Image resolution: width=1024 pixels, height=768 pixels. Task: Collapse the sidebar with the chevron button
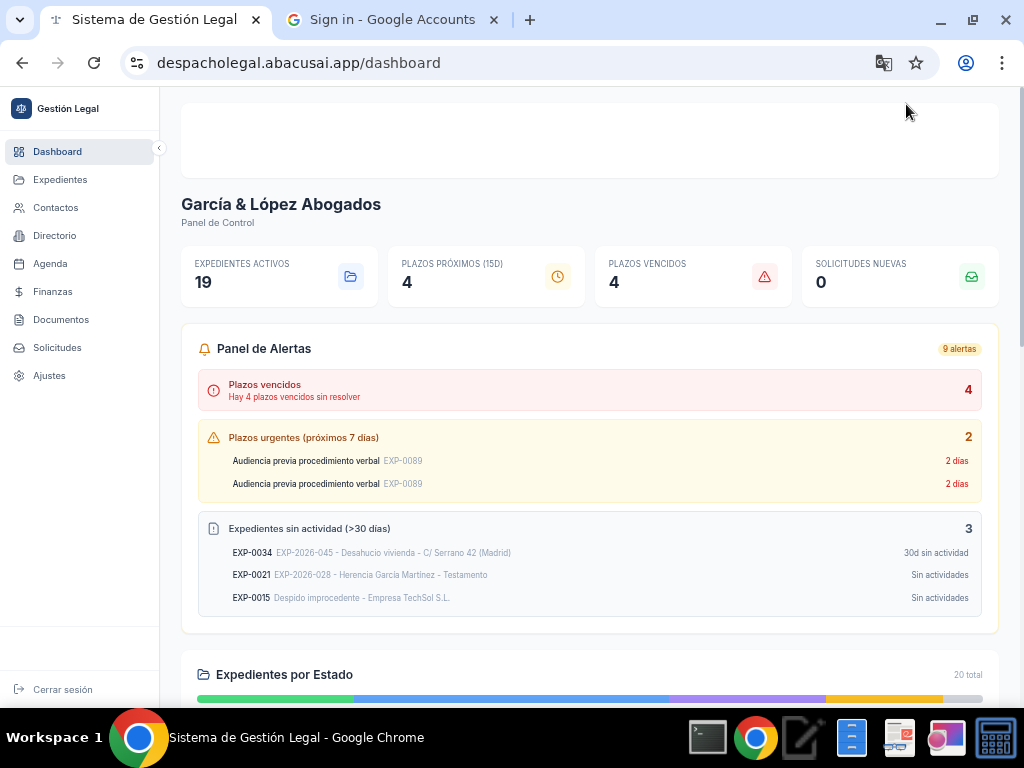[158, 148]
